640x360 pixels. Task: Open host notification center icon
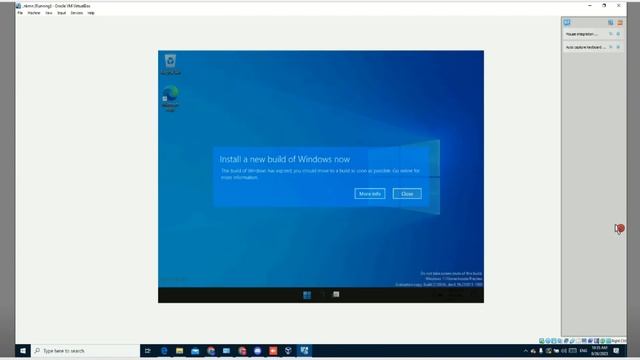616,351
